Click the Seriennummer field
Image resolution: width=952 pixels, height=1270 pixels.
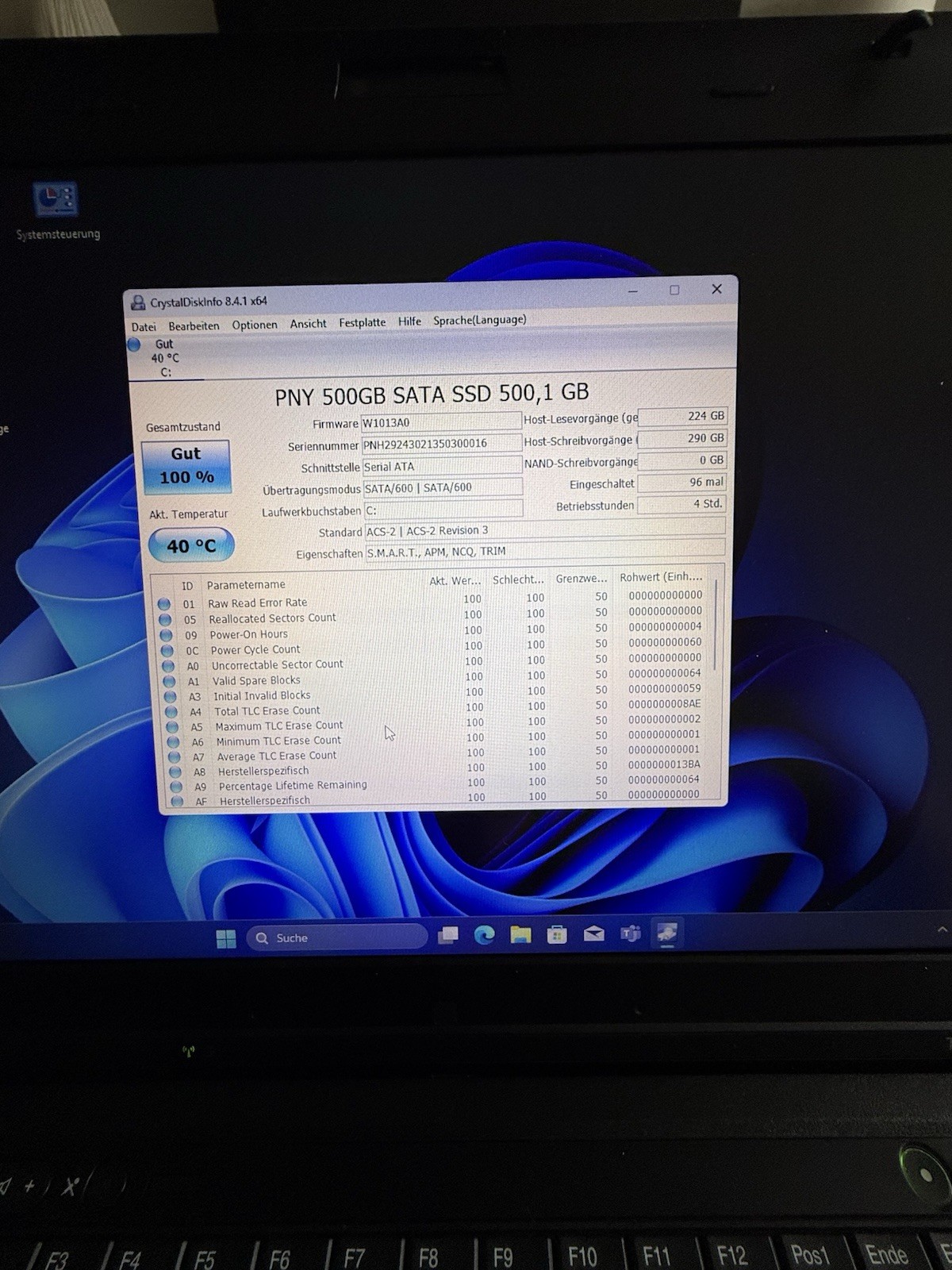pyautogui.click(x=441, y=444)
